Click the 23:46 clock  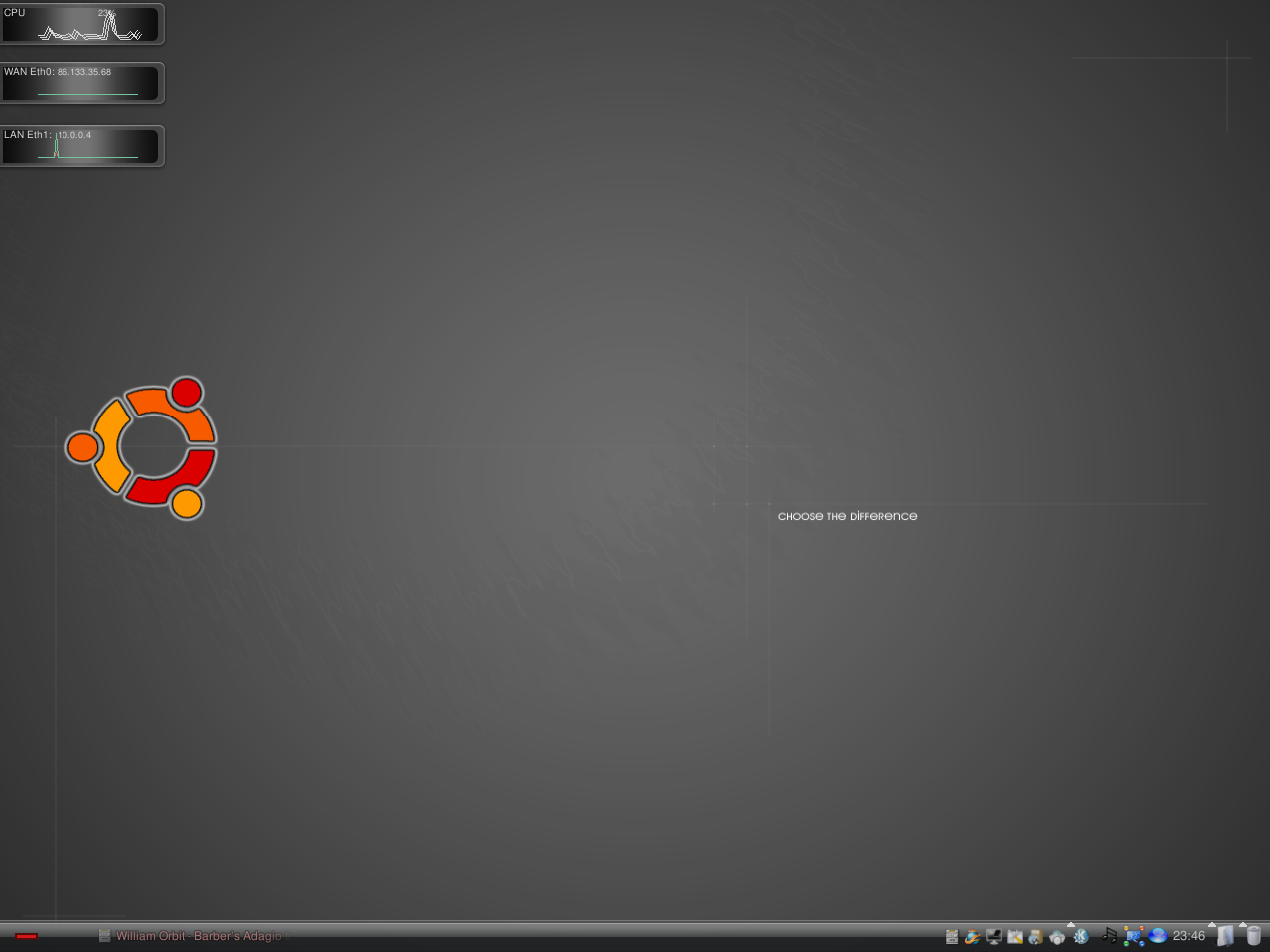point(1189,936)
